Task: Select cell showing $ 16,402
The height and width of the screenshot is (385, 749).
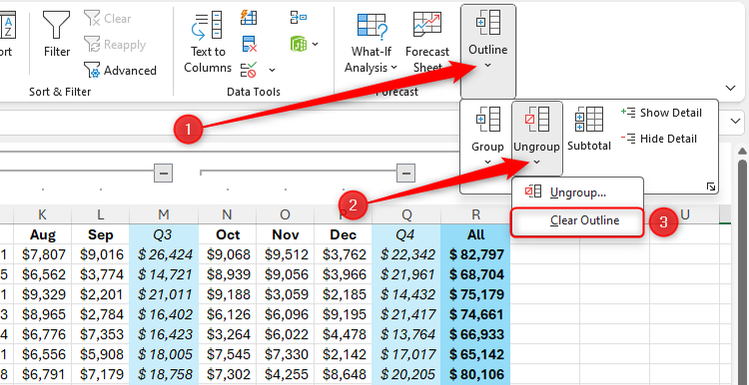Action: [163, 314]
